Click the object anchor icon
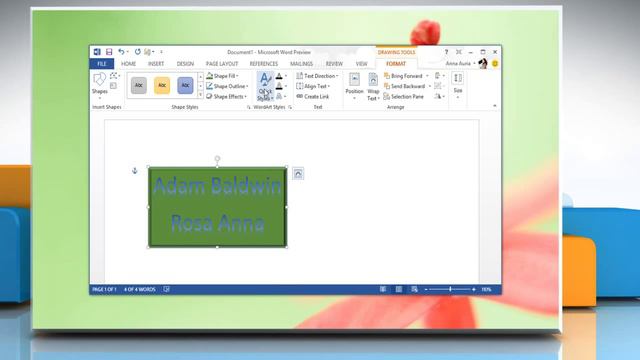Viewport: 640px width, 360px height. point(135,171)
